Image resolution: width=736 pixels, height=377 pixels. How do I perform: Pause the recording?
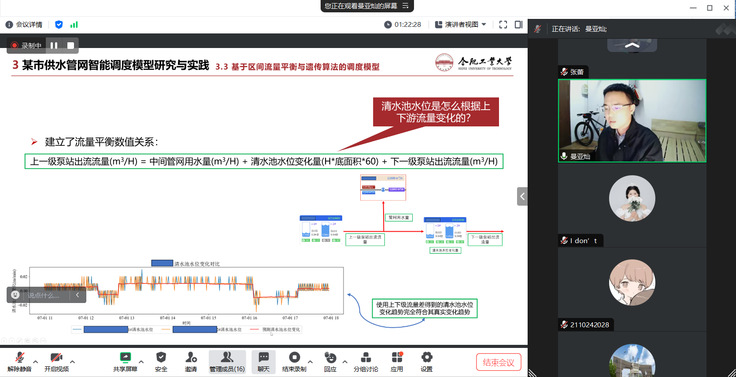tap(54, 46)
